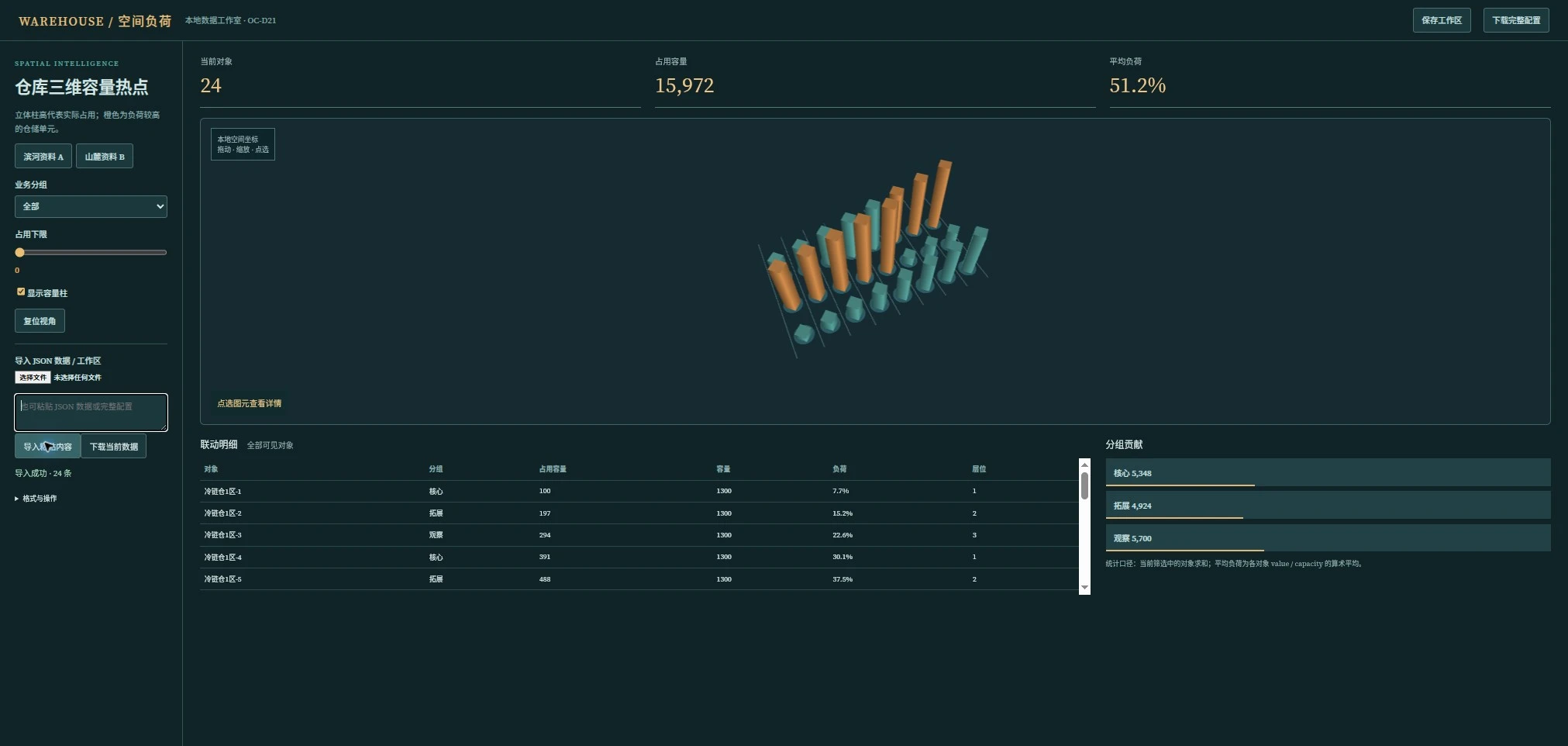Focus the JSON paste textarea
1568x746 pixels.
pos(91,413)
